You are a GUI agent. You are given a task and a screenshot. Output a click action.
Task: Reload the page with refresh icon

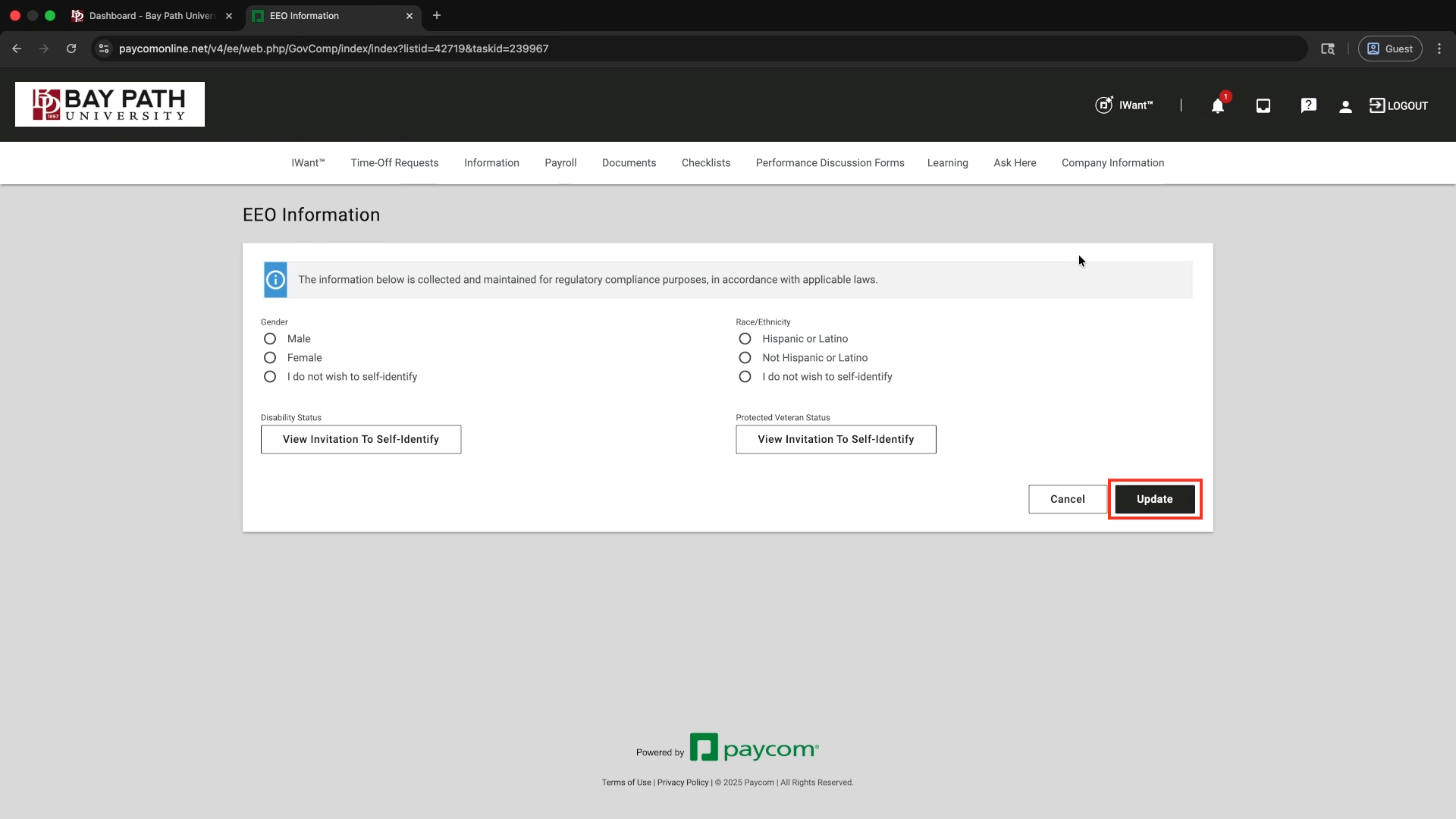pyautogui.click(x=71, y=49)
